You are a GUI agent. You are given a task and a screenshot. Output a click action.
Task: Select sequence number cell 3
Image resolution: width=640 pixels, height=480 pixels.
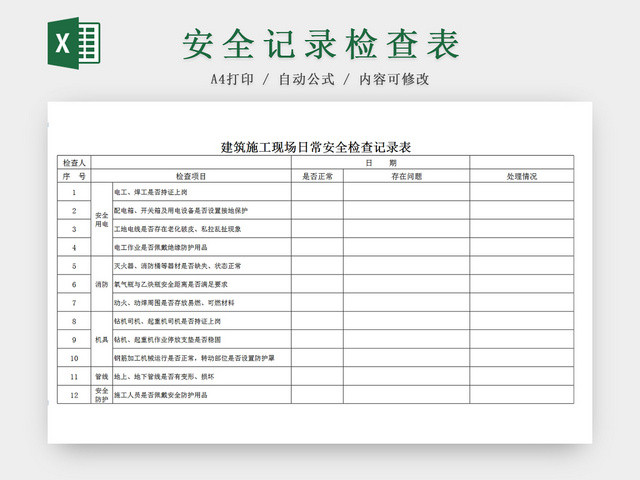click(x=74, y=229)
